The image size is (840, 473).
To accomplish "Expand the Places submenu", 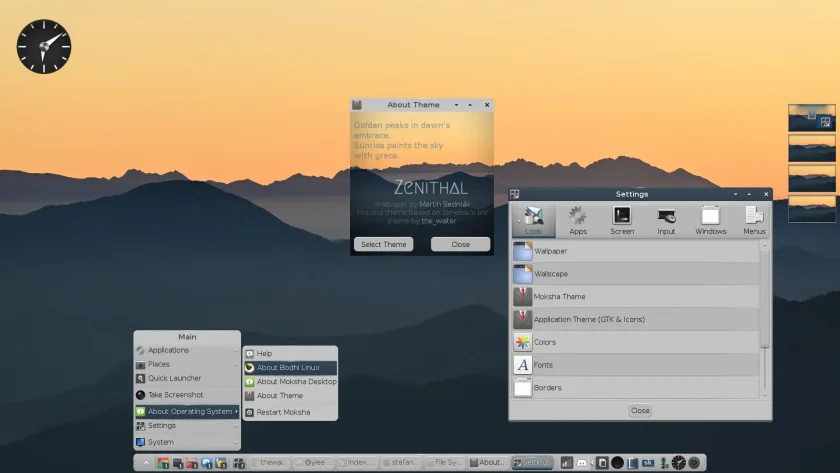I will coord(187,364).
